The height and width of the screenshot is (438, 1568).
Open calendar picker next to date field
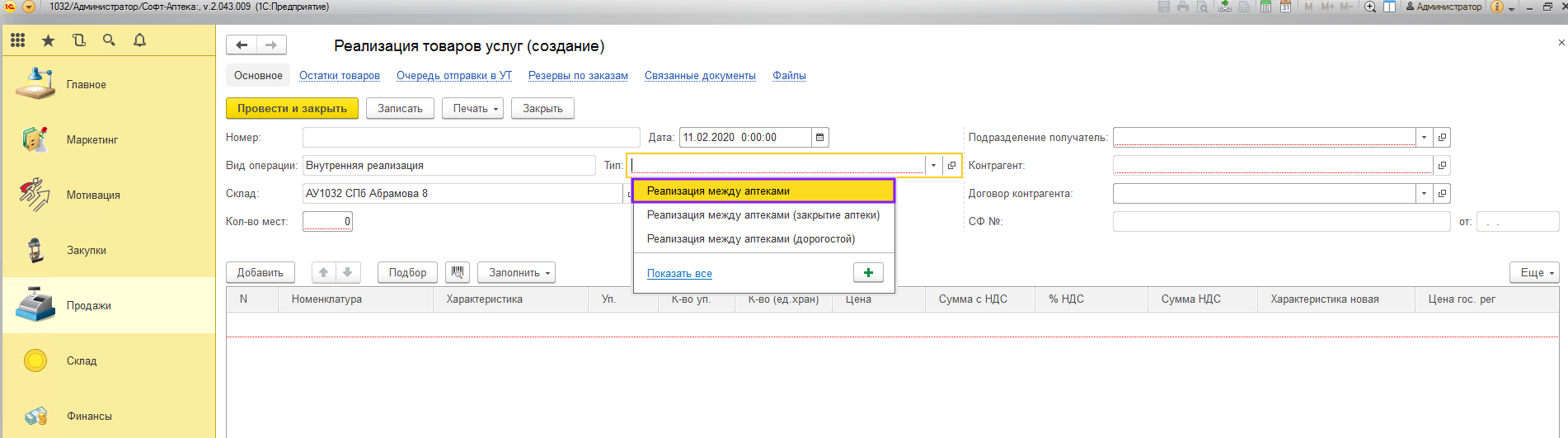[x=819, y=138]
